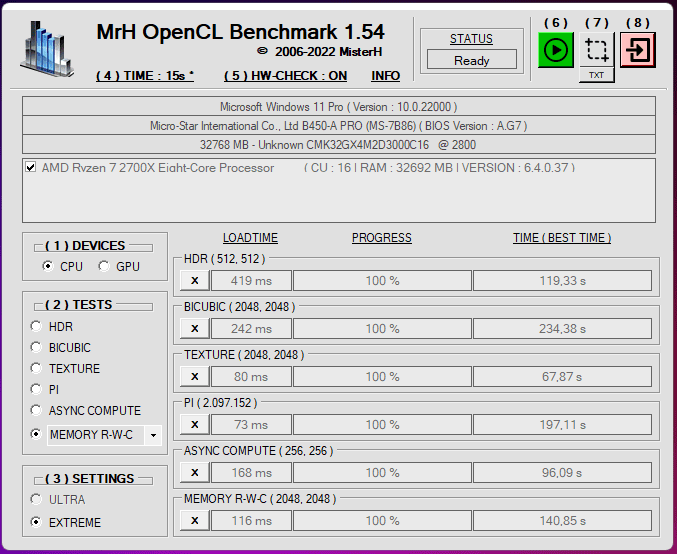Choose the TEXTURE test radio
Image resolution: width=677 pixels, height=554 pixels.
point(36,368)
